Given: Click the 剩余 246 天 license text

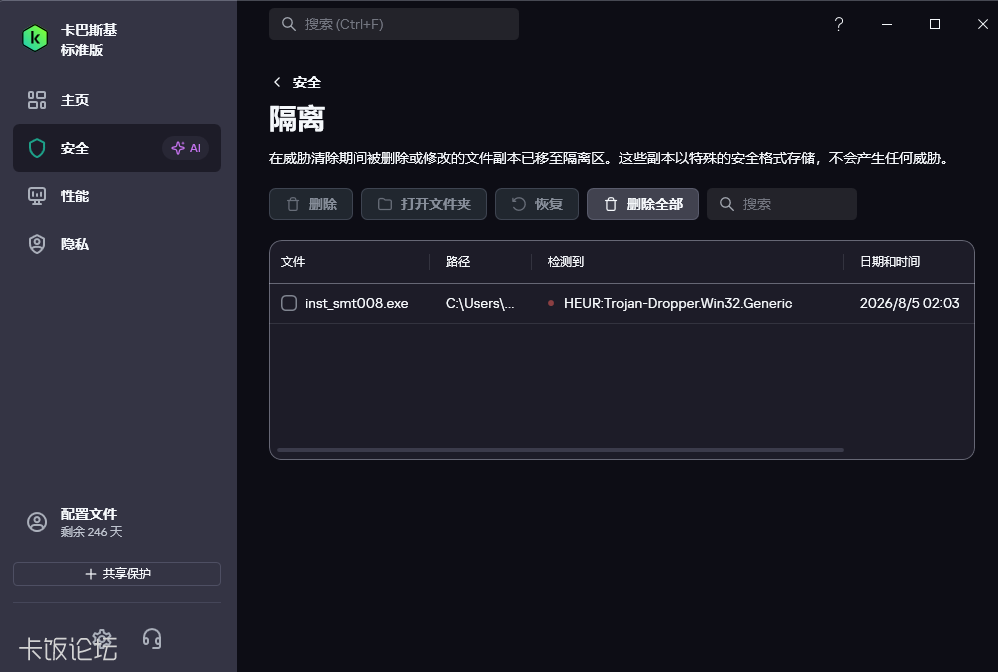Looking at the screenshot, I should point(92,532).
